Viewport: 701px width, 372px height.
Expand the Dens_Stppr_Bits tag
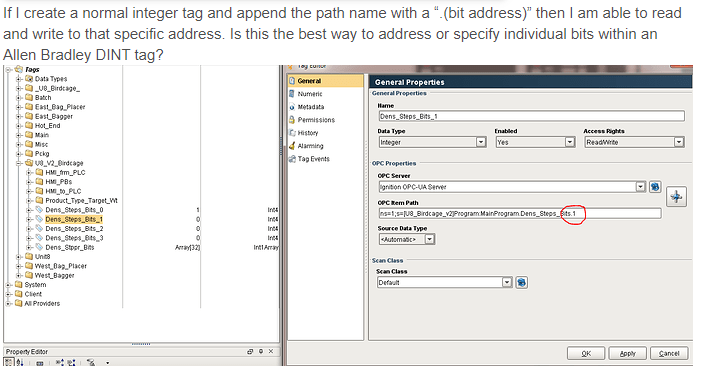click(29, 247)
